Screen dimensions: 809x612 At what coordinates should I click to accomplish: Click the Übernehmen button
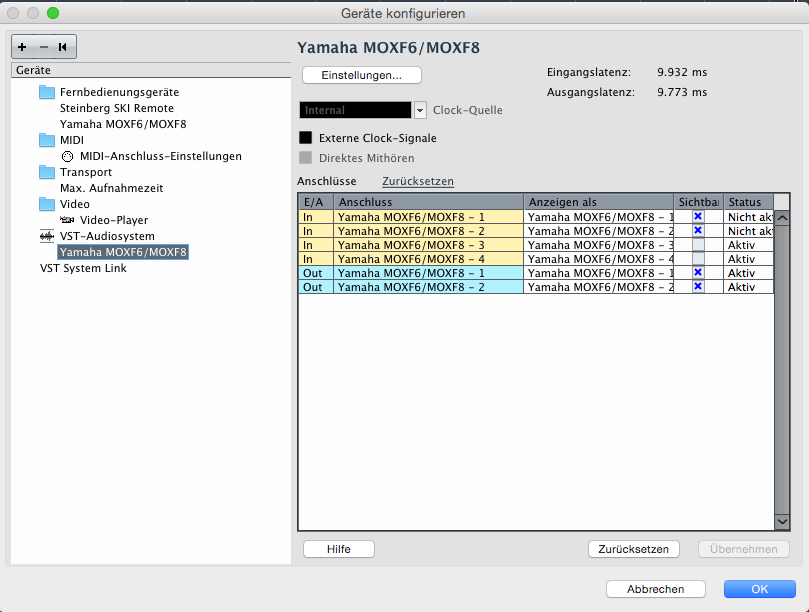[x=743, y=549]
